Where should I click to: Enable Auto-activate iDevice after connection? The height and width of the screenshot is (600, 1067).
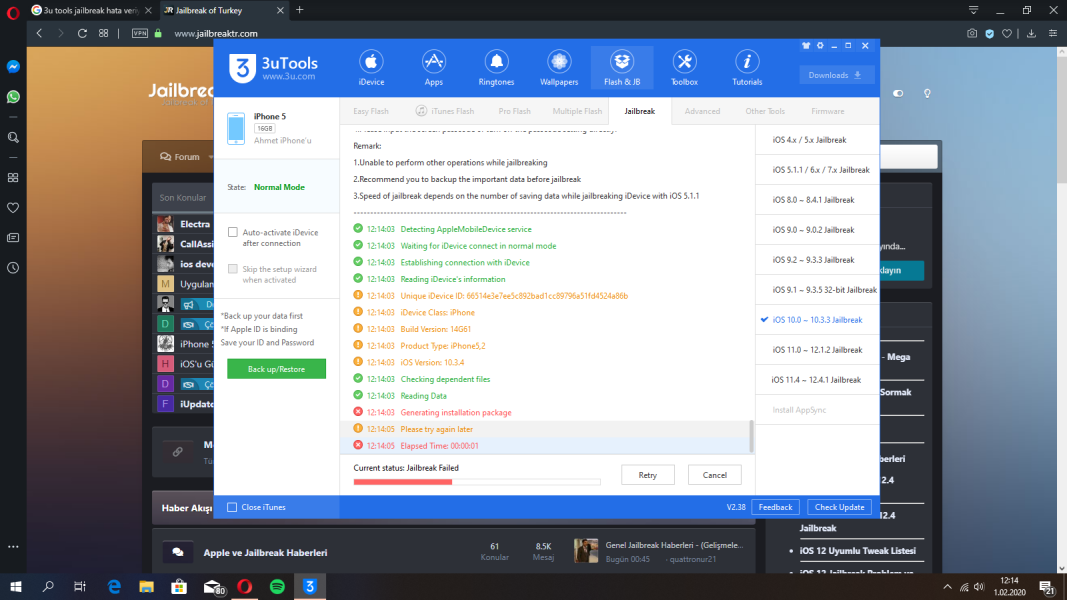coord(233,232)
